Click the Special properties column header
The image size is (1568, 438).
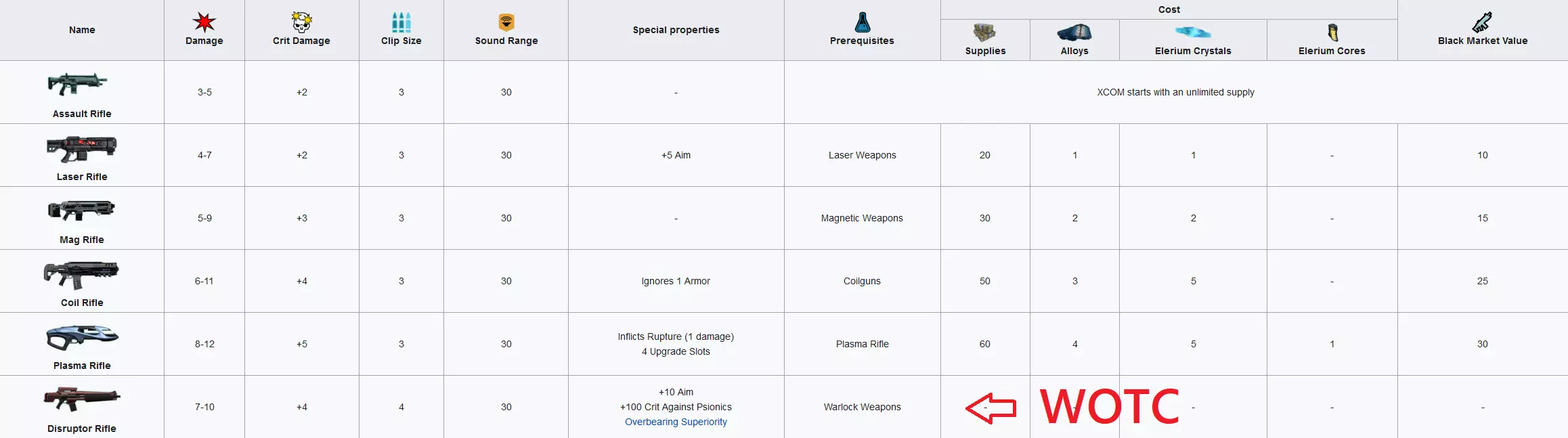coord(676,30)
